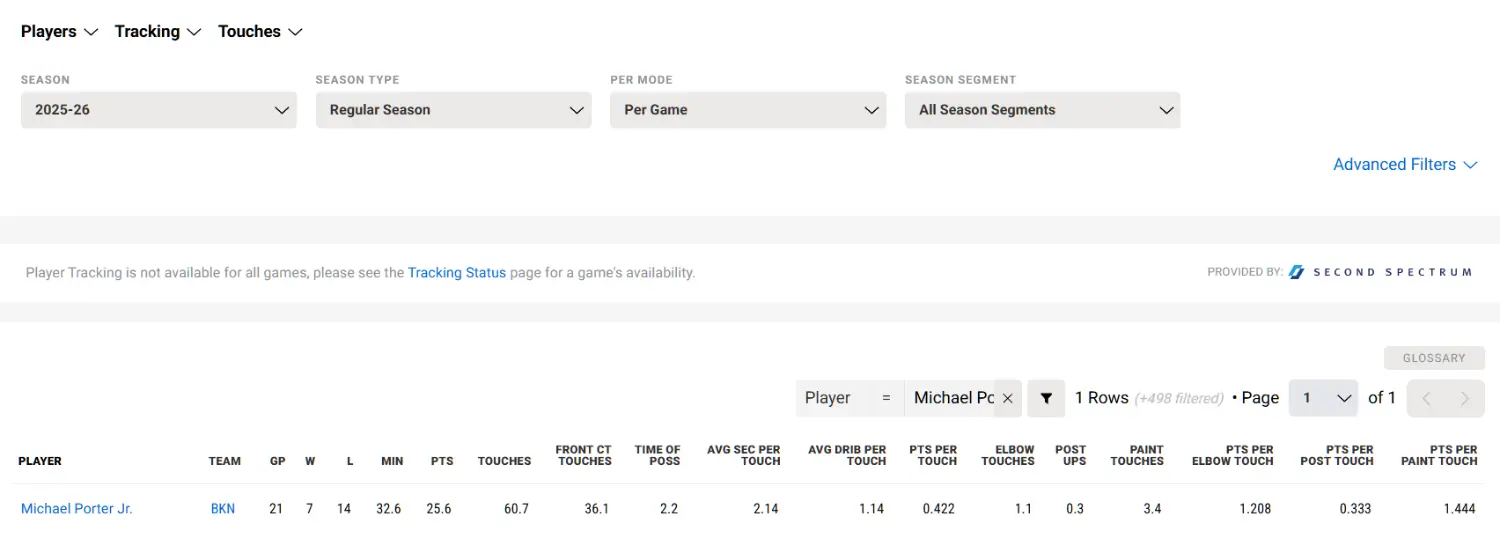Open Michael Porter Jr. player page
Image resolution: width=1500 pixels, height=553 pixels.
77,509
